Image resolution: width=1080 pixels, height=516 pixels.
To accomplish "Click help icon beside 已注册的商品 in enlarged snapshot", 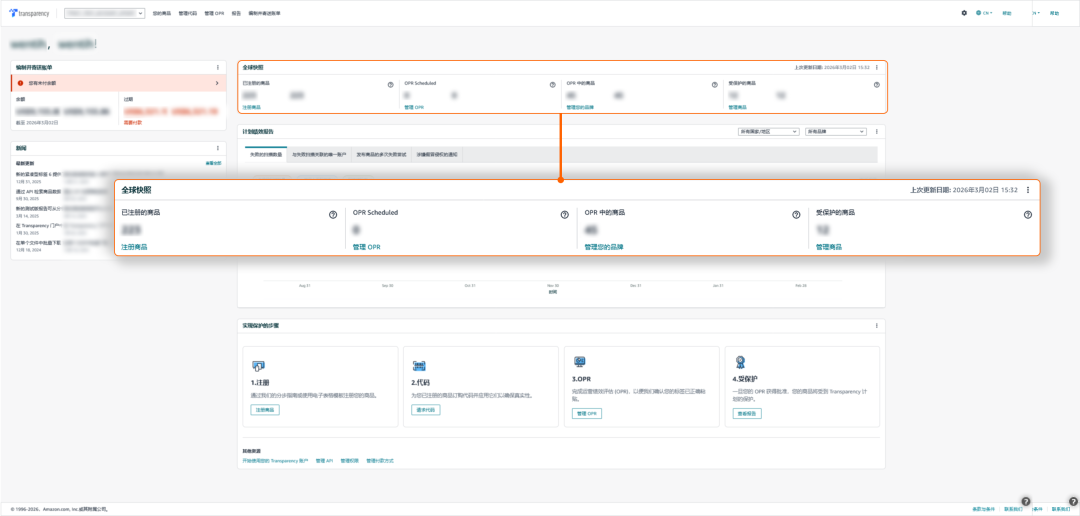I will pos(333,214).
